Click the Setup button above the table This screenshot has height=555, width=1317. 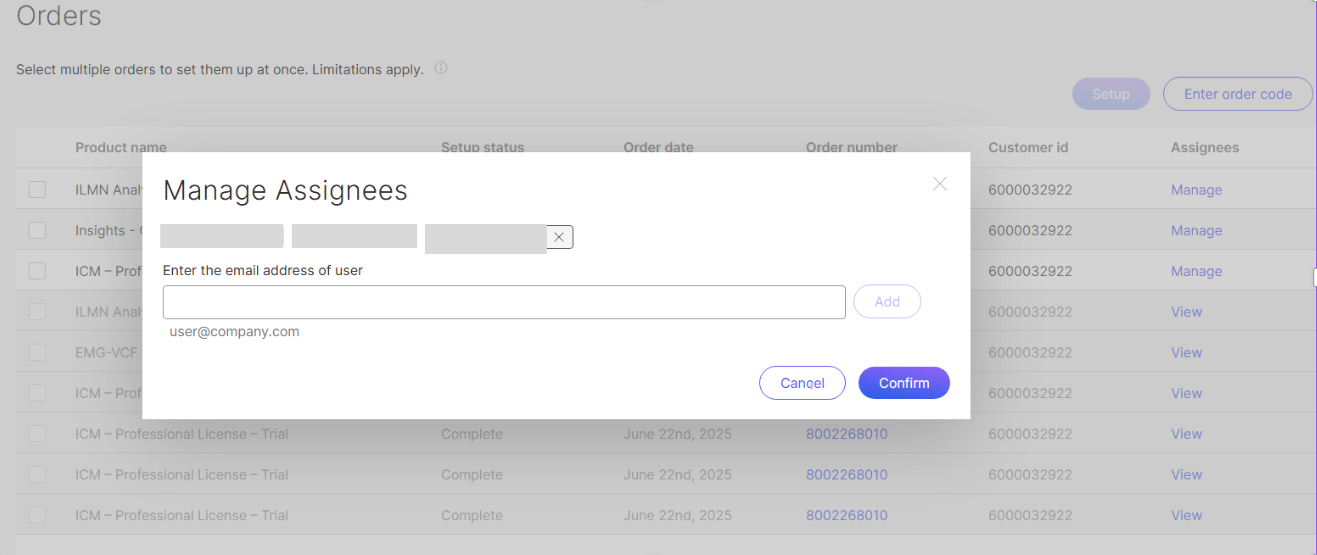coord(1110,94)
